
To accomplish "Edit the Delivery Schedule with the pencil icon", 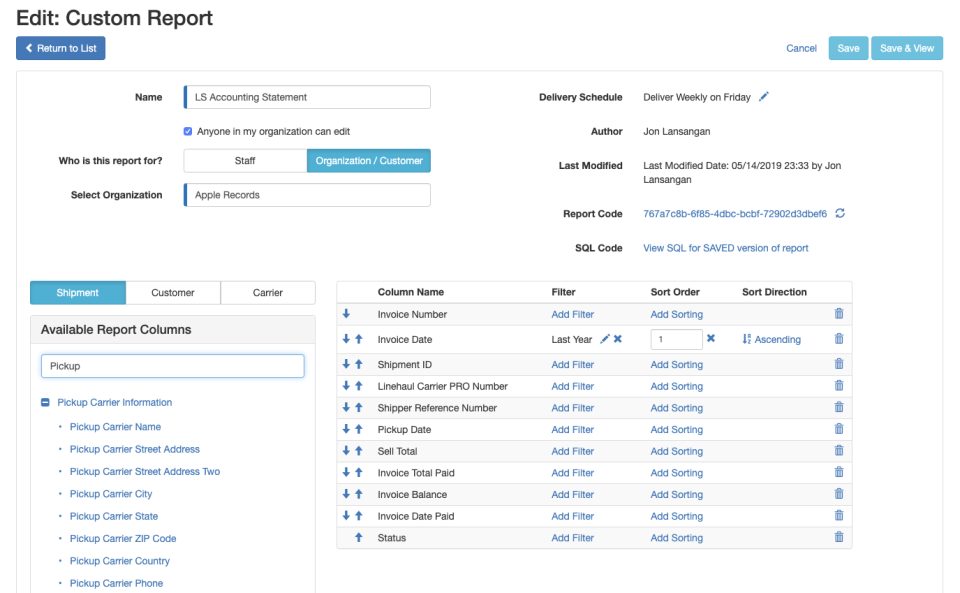I will point(763,97).
